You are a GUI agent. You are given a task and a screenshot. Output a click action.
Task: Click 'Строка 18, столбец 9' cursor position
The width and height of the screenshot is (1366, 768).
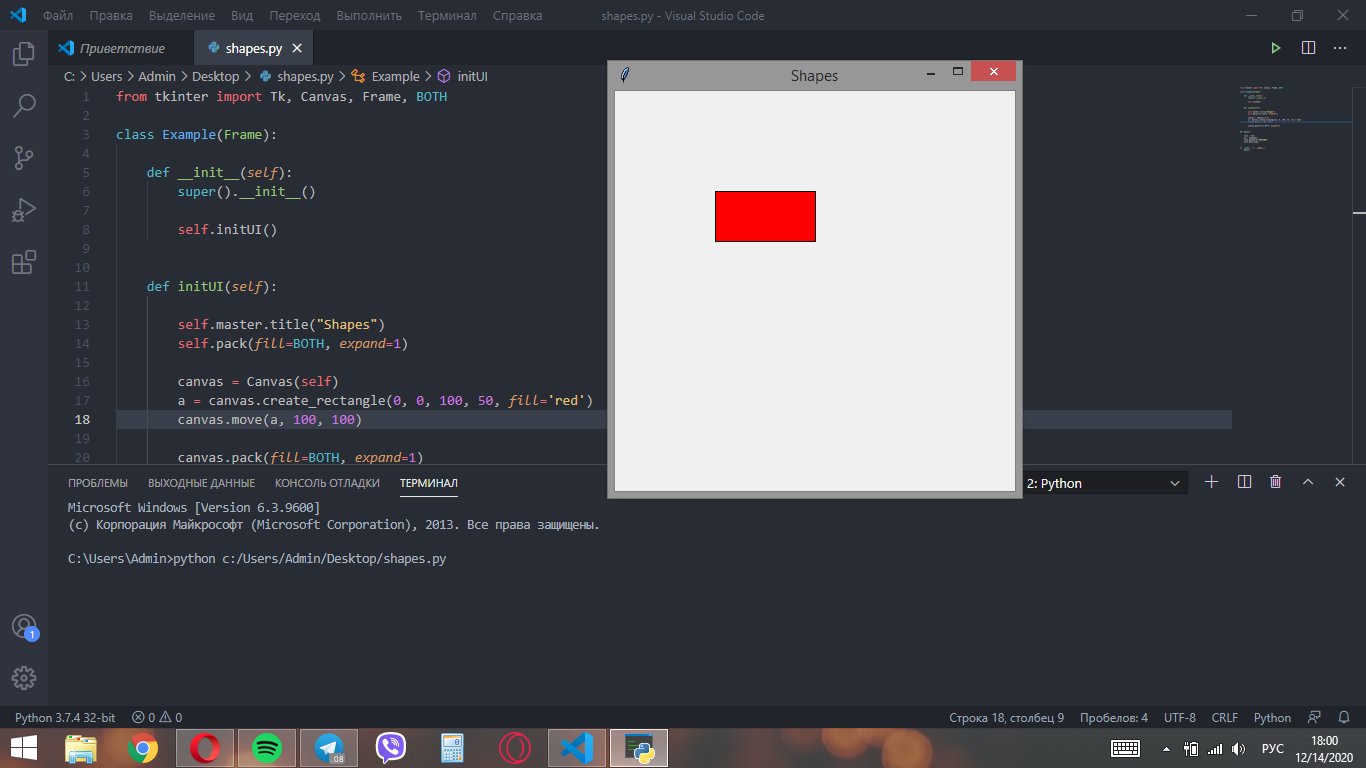click(x=1006, y=718)
